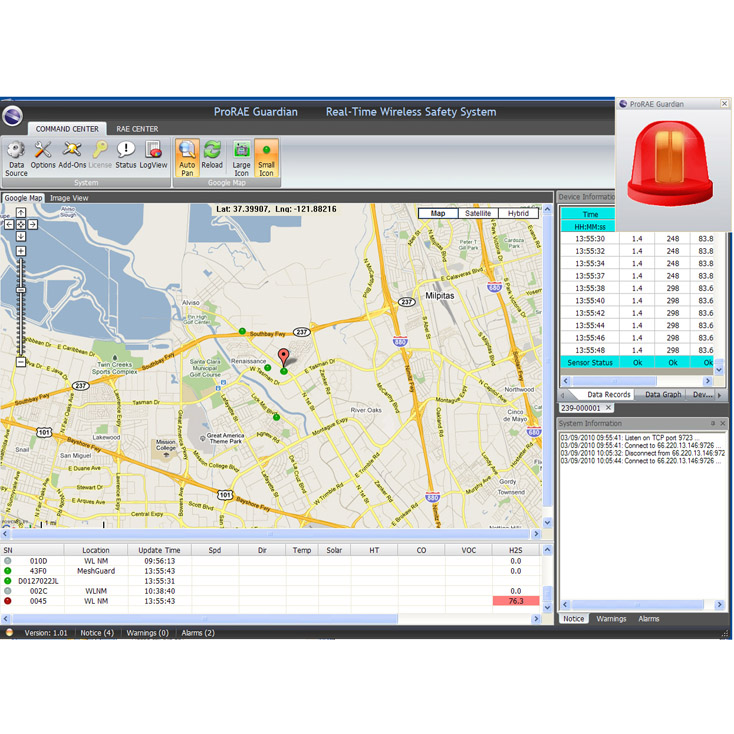The image size is (734, 734).
Task: Click the red H2S value 76.3
Action: tap(516, 601)
